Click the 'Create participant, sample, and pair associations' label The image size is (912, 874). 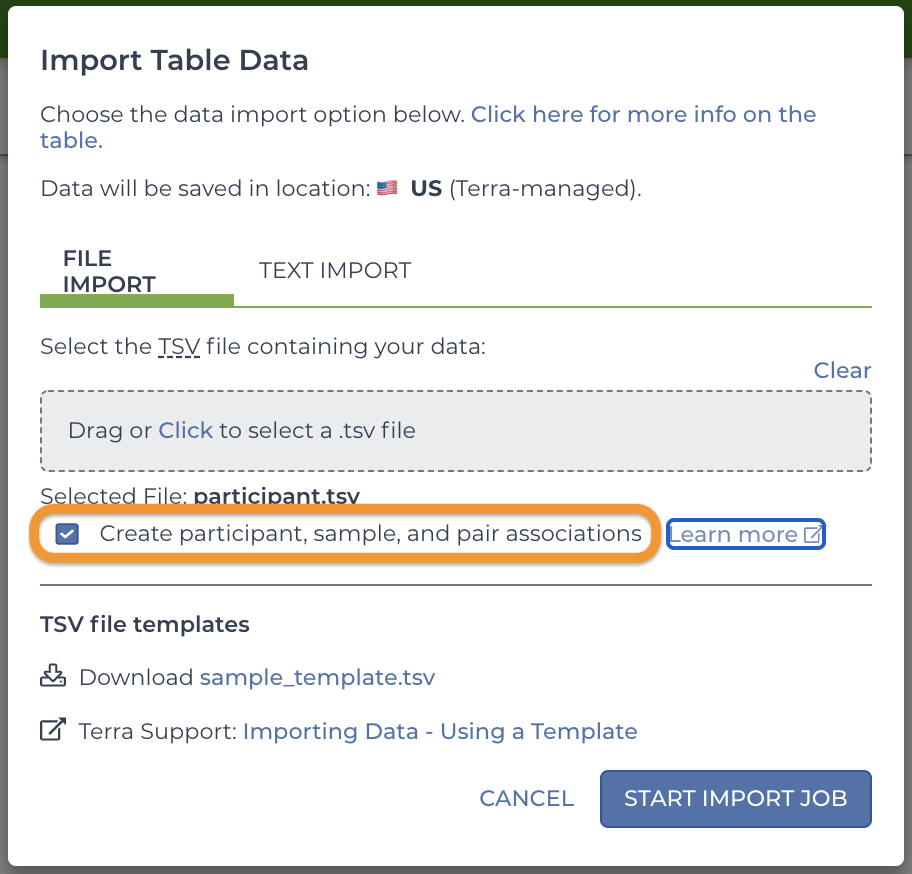(x=370, y=533)
